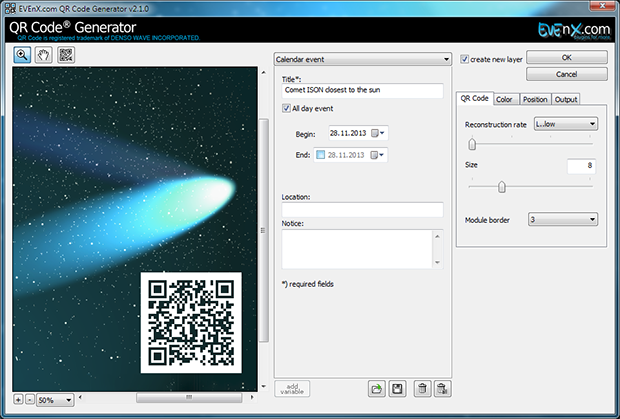Select the QR code move tool
This screenshot has height=419, width=620.
pos(66,55)
